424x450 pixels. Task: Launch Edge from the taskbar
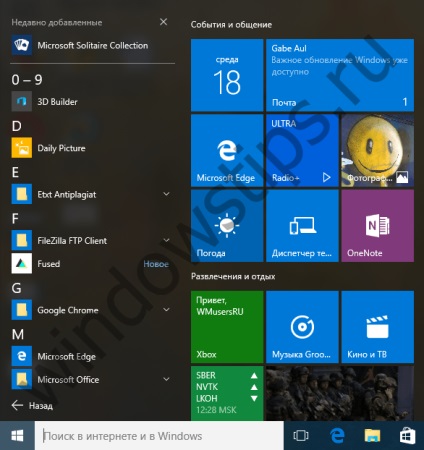337,435
